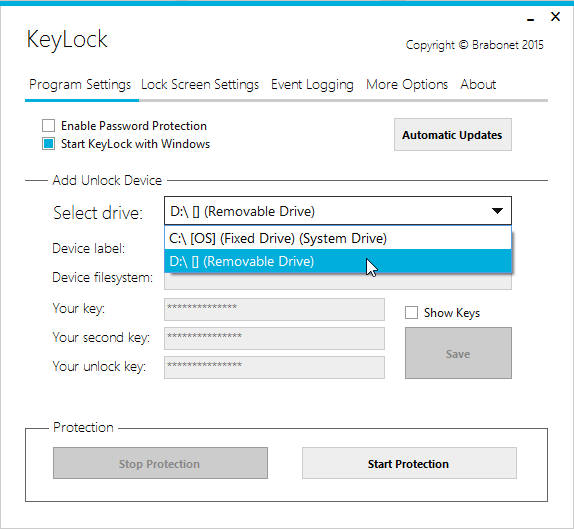Focus the Your second key field
Screen dimensions: 574x529
274,339
